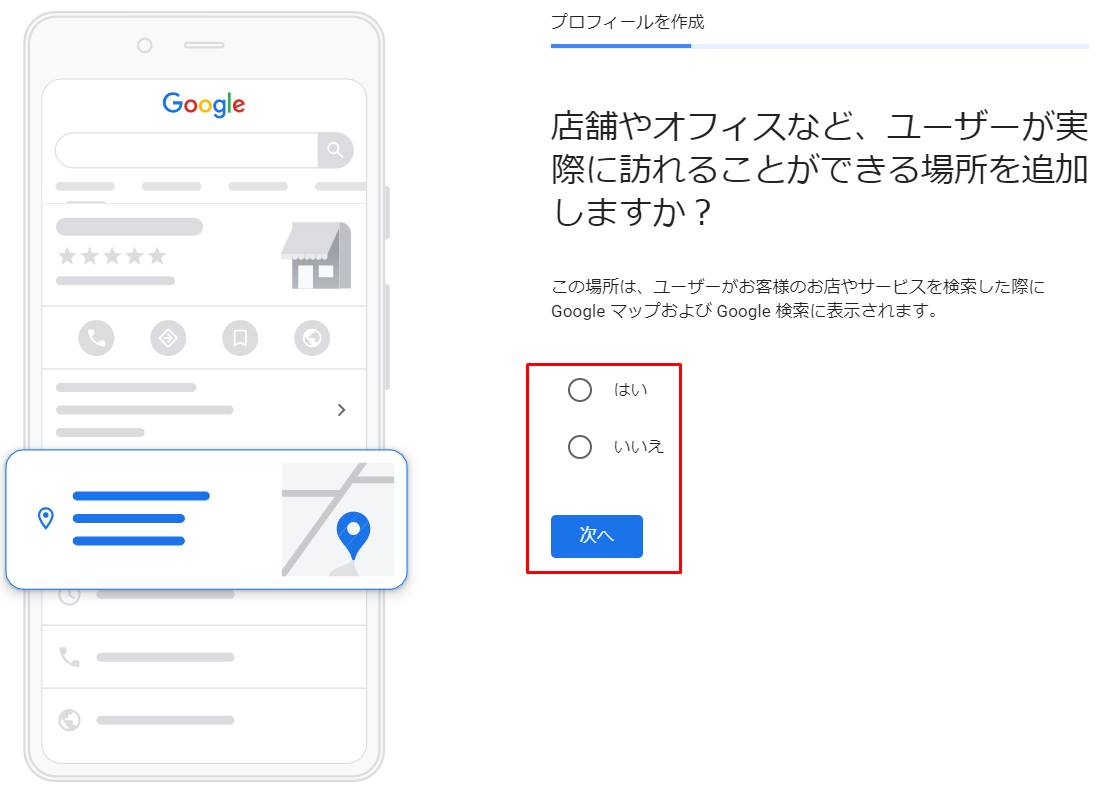Click the blue progress bar at top
This screenshot has height=792, width=1103.
coord(620,46)
